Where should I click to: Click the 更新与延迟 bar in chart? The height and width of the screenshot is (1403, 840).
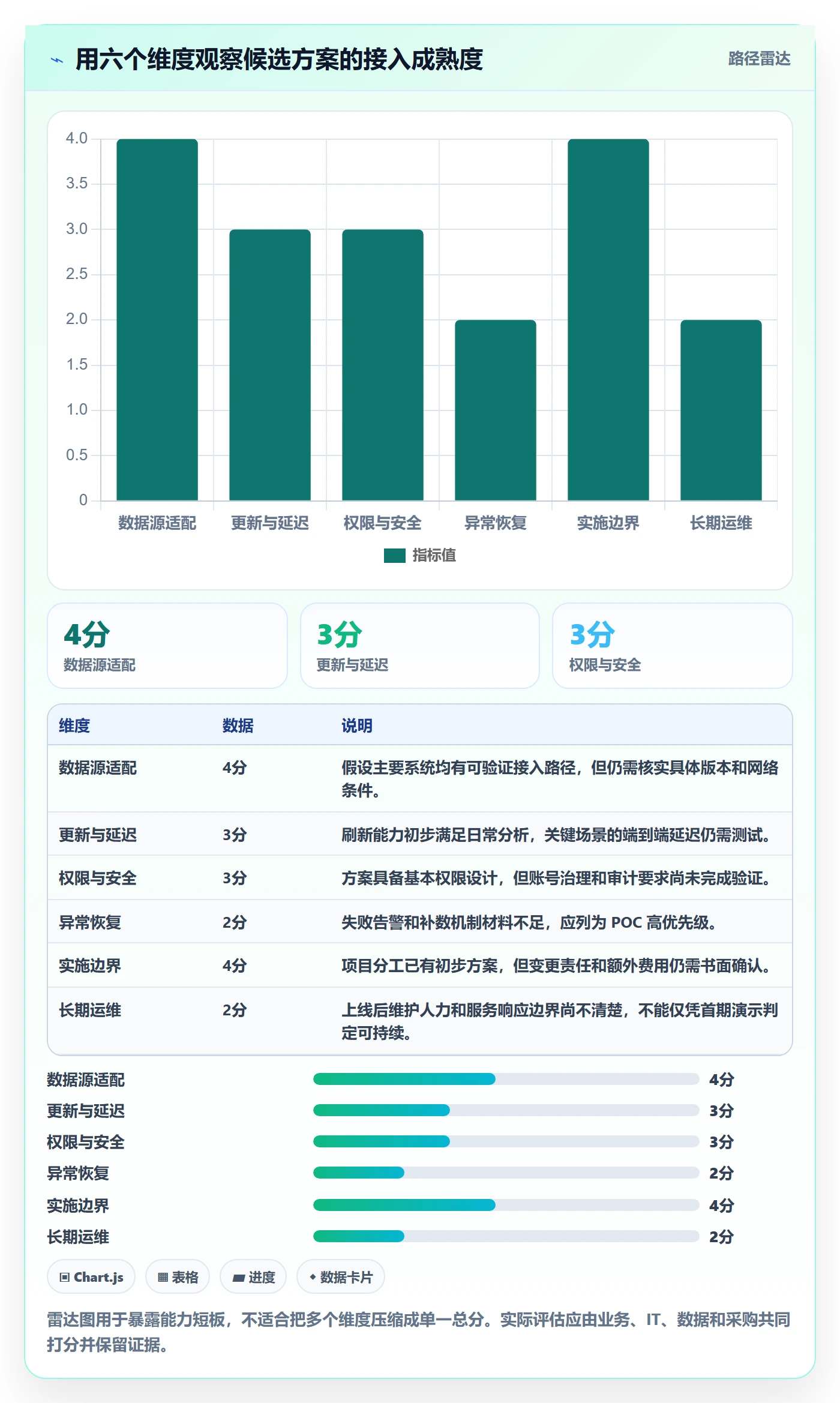(x=270, y=365)
